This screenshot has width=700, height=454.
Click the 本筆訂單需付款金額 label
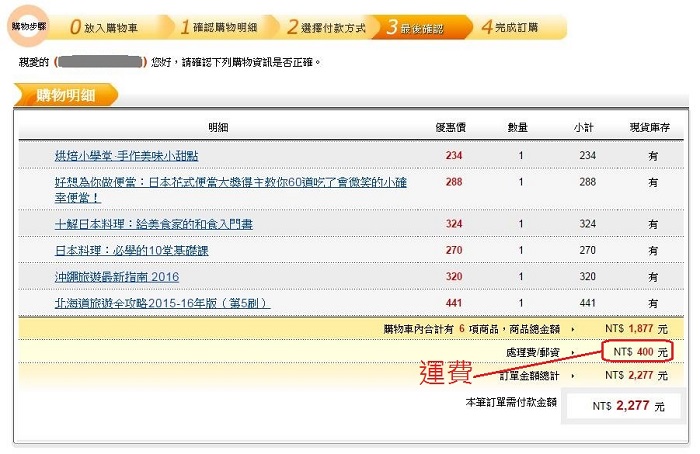(511, 402)
